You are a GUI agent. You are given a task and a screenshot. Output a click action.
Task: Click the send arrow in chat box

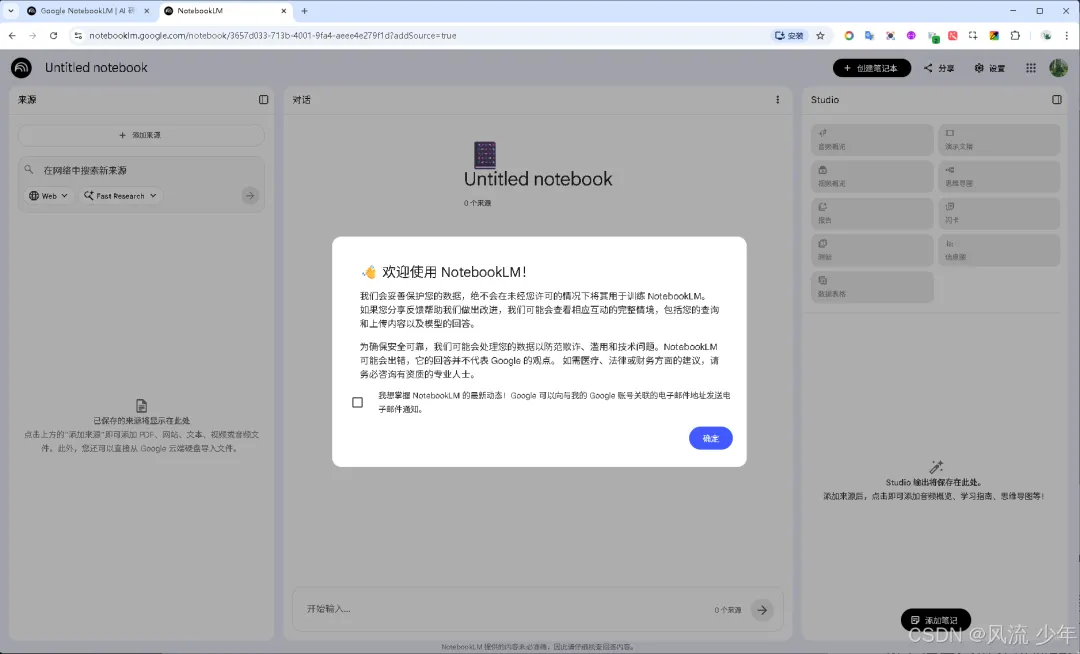762,610
